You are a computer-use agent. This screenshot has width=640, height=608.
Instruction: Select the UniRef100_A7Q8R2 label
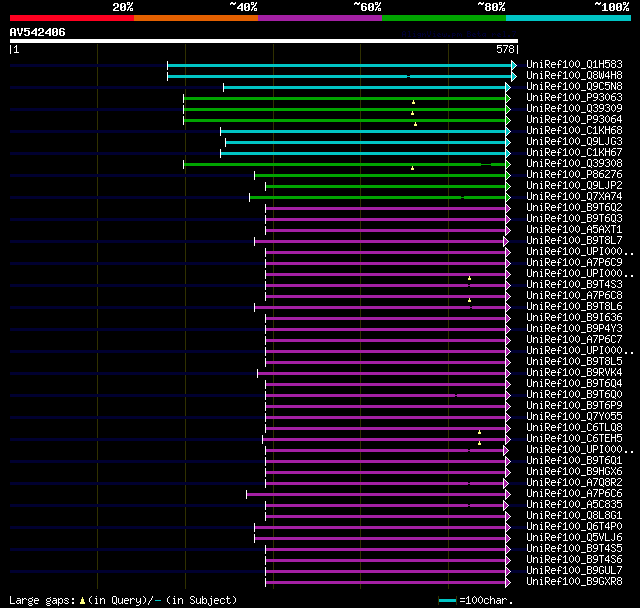point(574,483)
